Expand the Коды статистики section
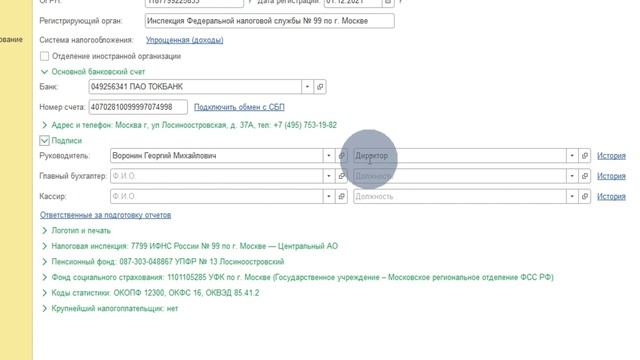 (x=44, y=293)
